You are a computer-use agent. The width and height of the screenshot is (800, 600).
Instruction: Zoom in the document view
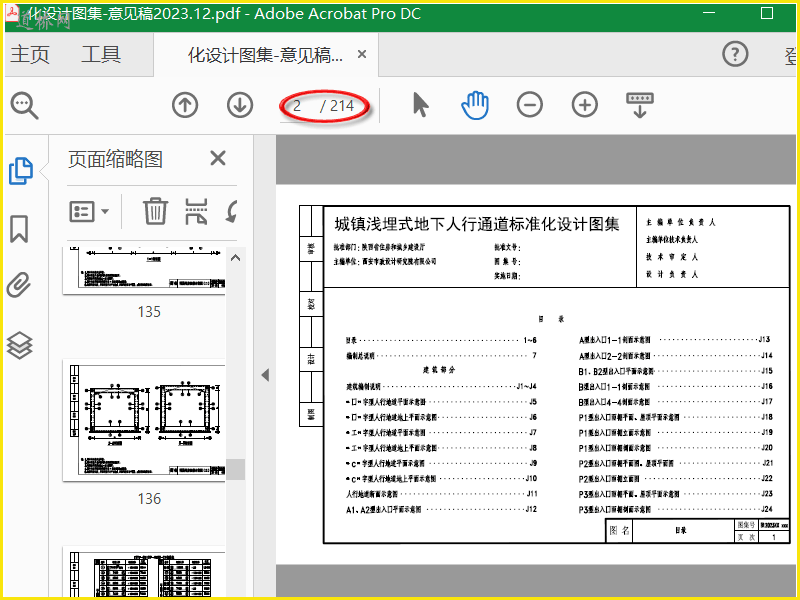tap(585, 105)
